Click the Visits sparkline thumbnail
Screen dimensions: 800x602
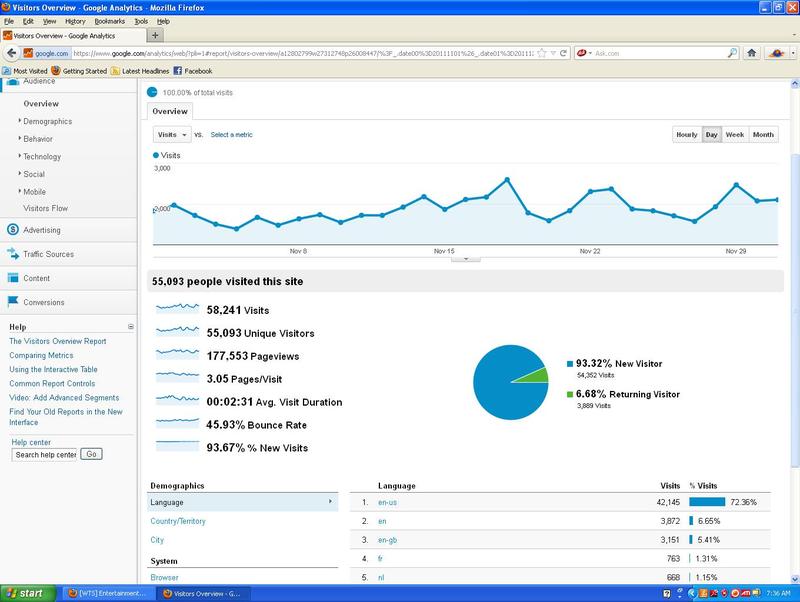tap(177, 309)
